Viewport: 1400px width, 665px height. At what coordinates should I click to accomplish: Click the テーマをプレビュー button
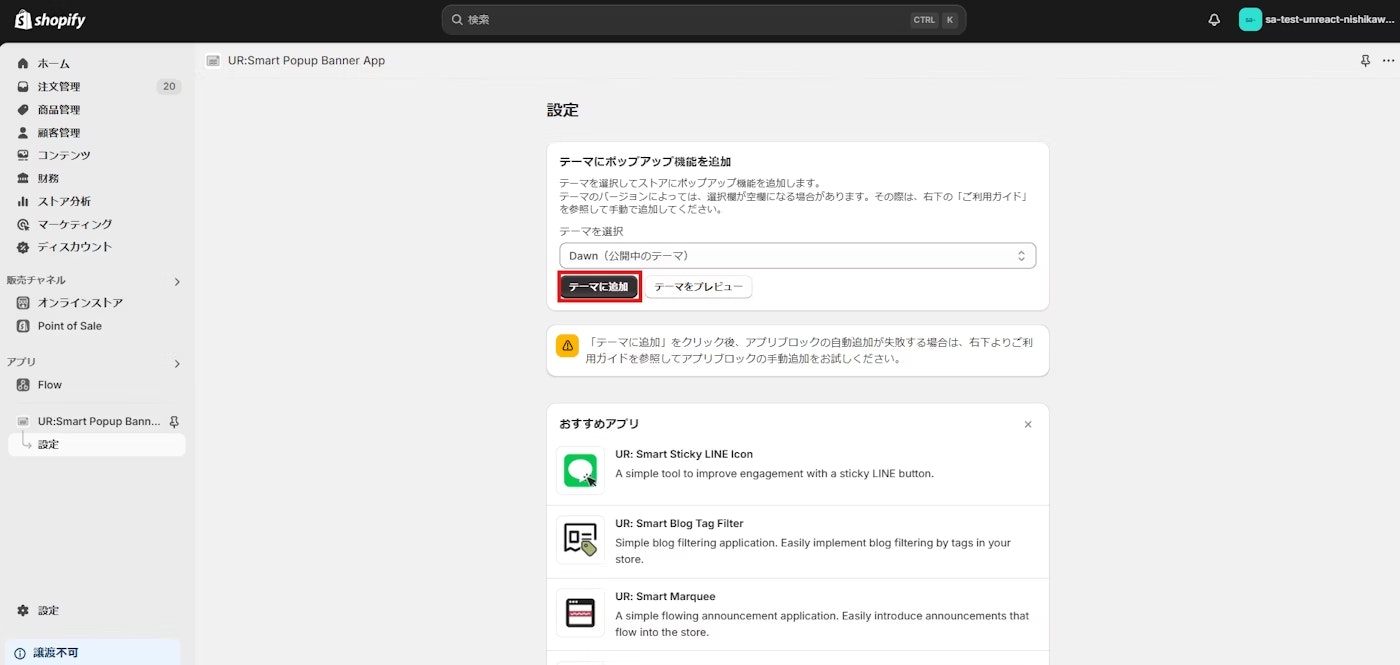coord(698,287)
